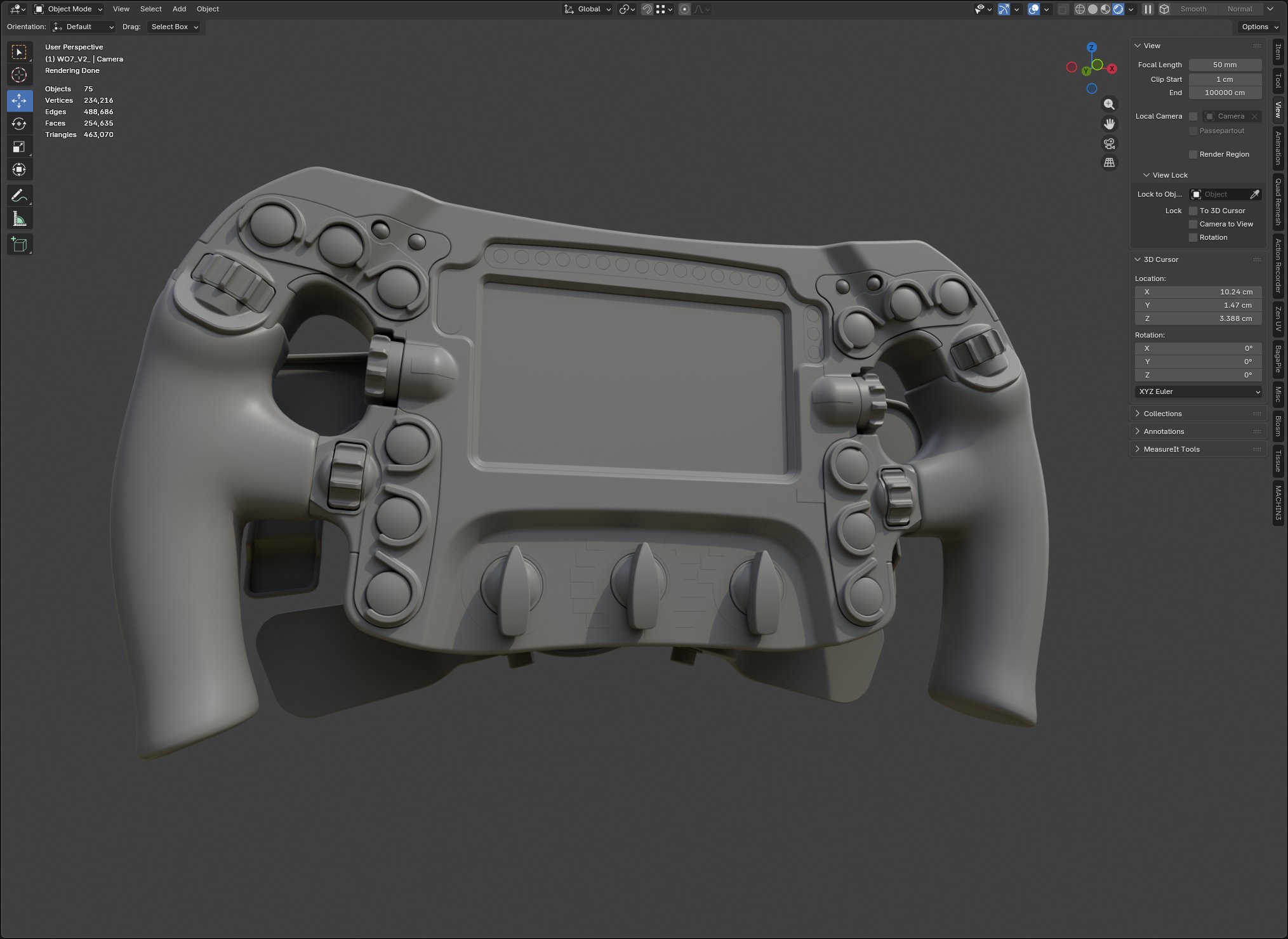Click the zoom magnifier viewport icon
This screenshot has height=939, width=1288.
(1109, 105)
